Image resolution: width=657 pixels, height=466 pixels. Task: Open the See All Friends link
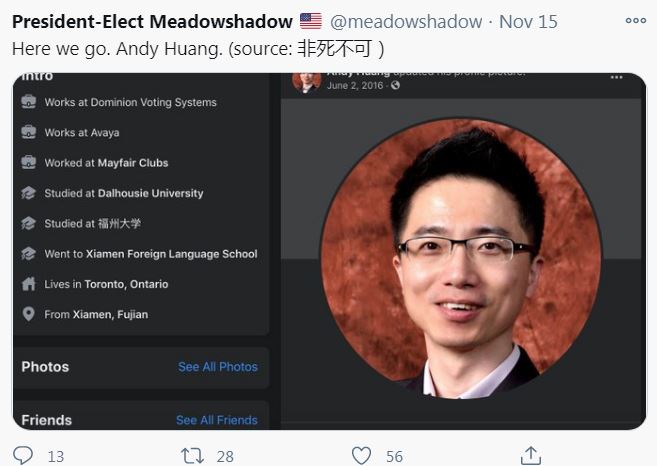[x=217, y=420]
